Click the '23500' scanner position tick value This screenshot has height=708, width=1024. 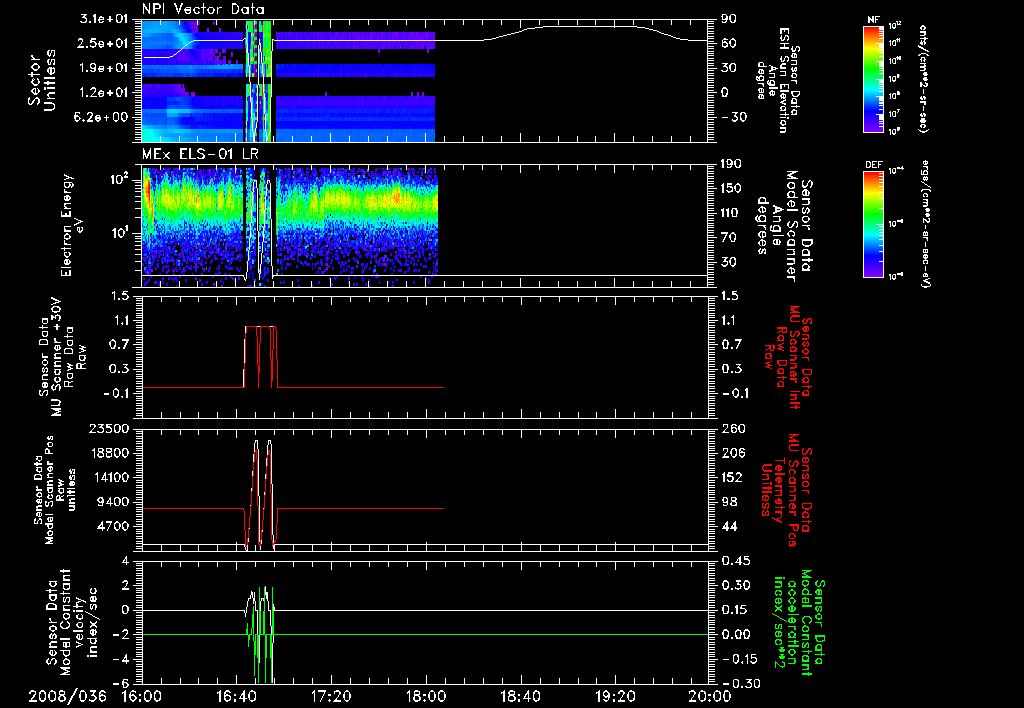tap(110, 428)
